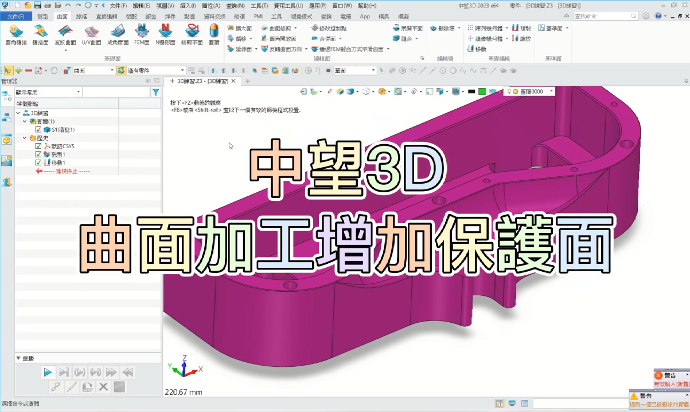Viewport: 690px width, 412px height.
Task: Switch to the 曲面 ribbon tab
Action: click(x=63, y=17)
